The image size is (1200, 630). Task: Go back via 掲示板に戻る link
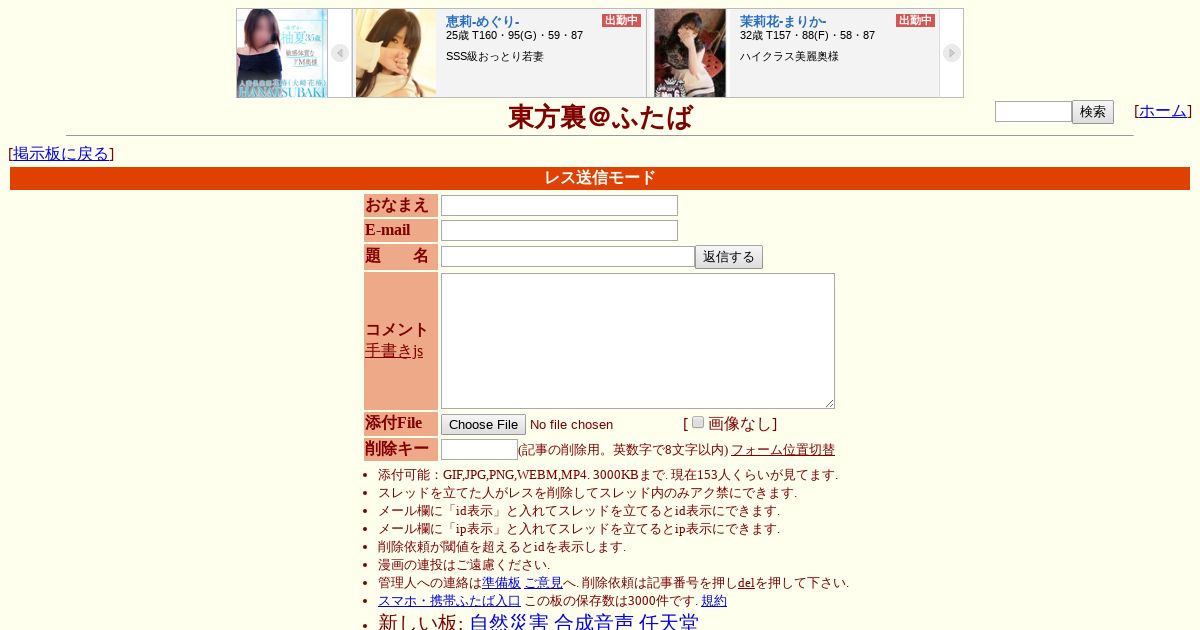click(61, 154)
